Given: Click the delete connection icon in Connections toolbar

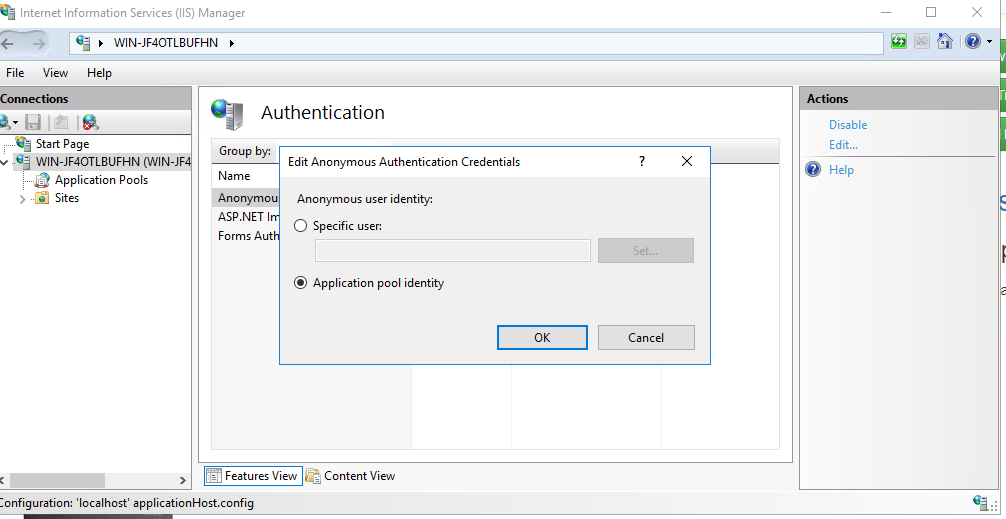Looking at the screenshot, I should [90, 122].
